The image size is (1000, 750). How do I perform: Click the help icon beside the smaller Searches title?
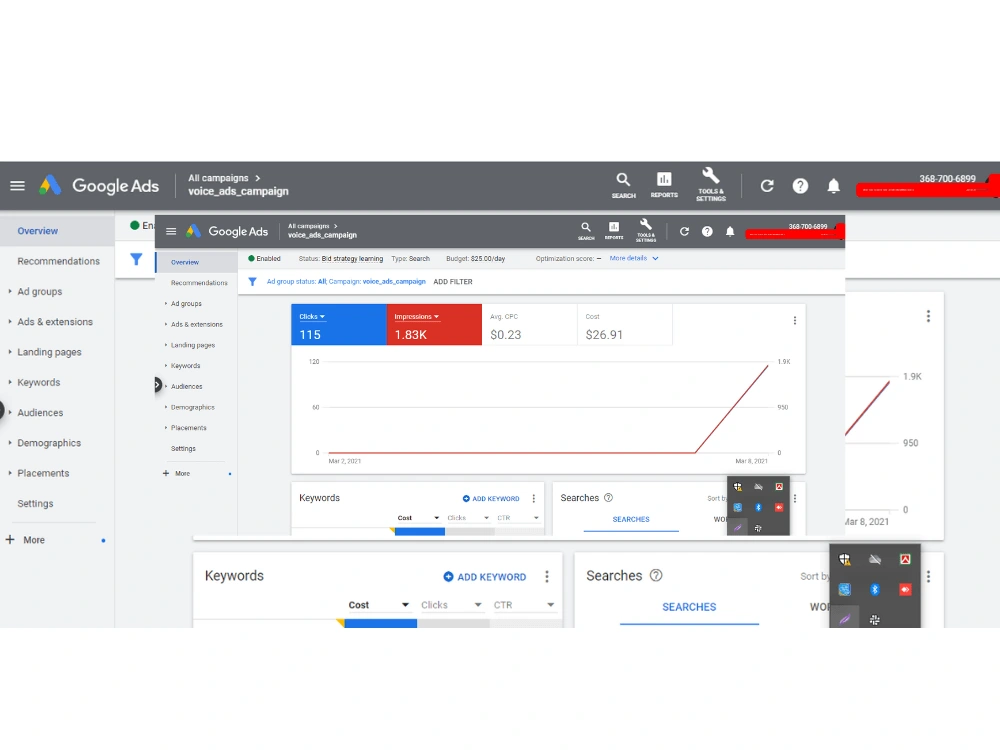[608, 497]
